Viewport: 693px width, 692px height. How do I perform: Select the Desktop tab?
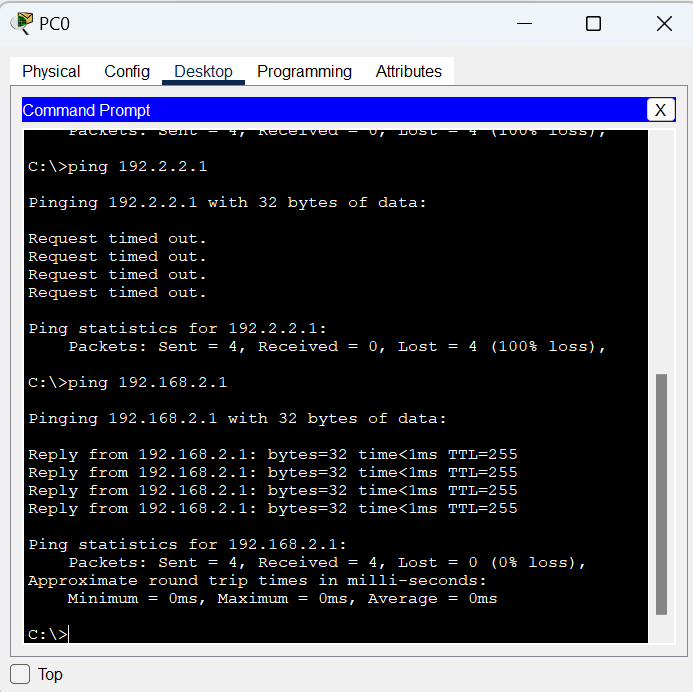pos(203,71)
